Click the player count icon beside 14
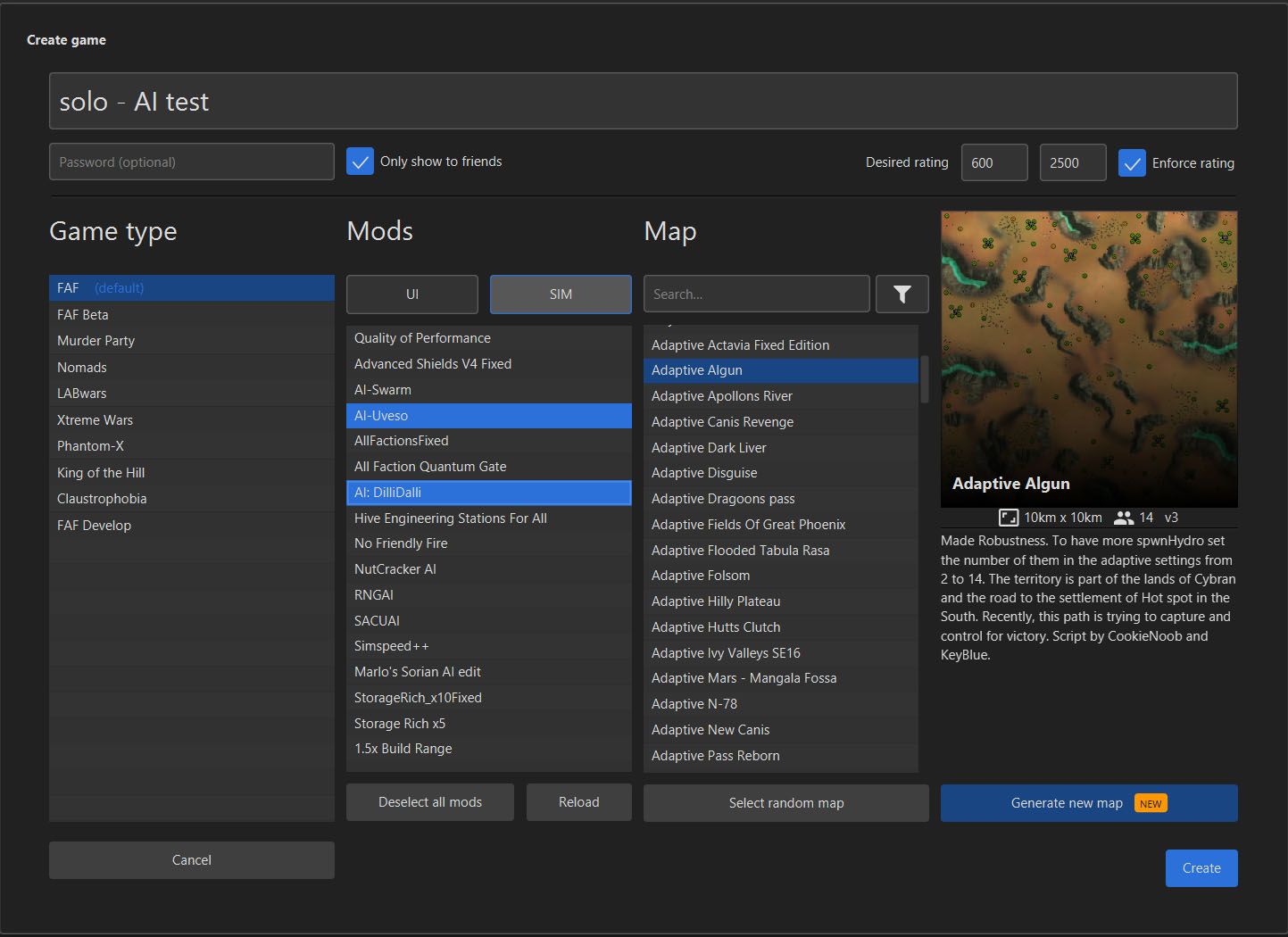This screenshot has height=937, width=1288. 1123,518
